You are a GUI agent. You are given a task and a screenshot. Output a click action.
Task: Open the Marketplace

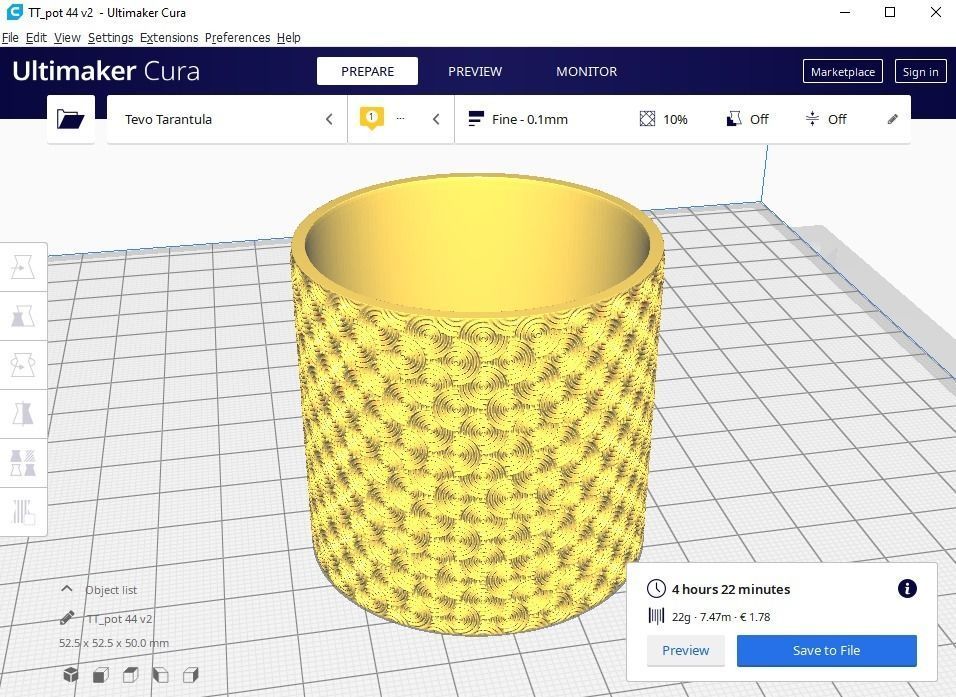(843, 71)
